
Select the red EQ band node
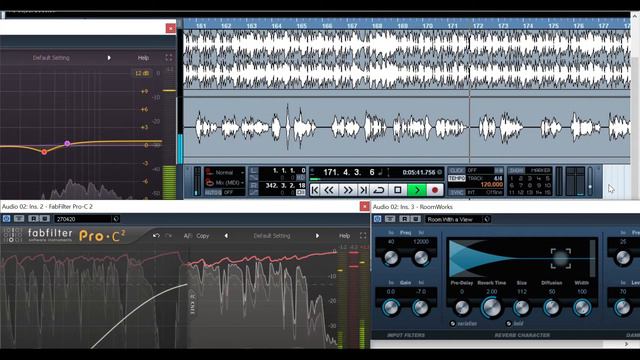tap(44, 152)
